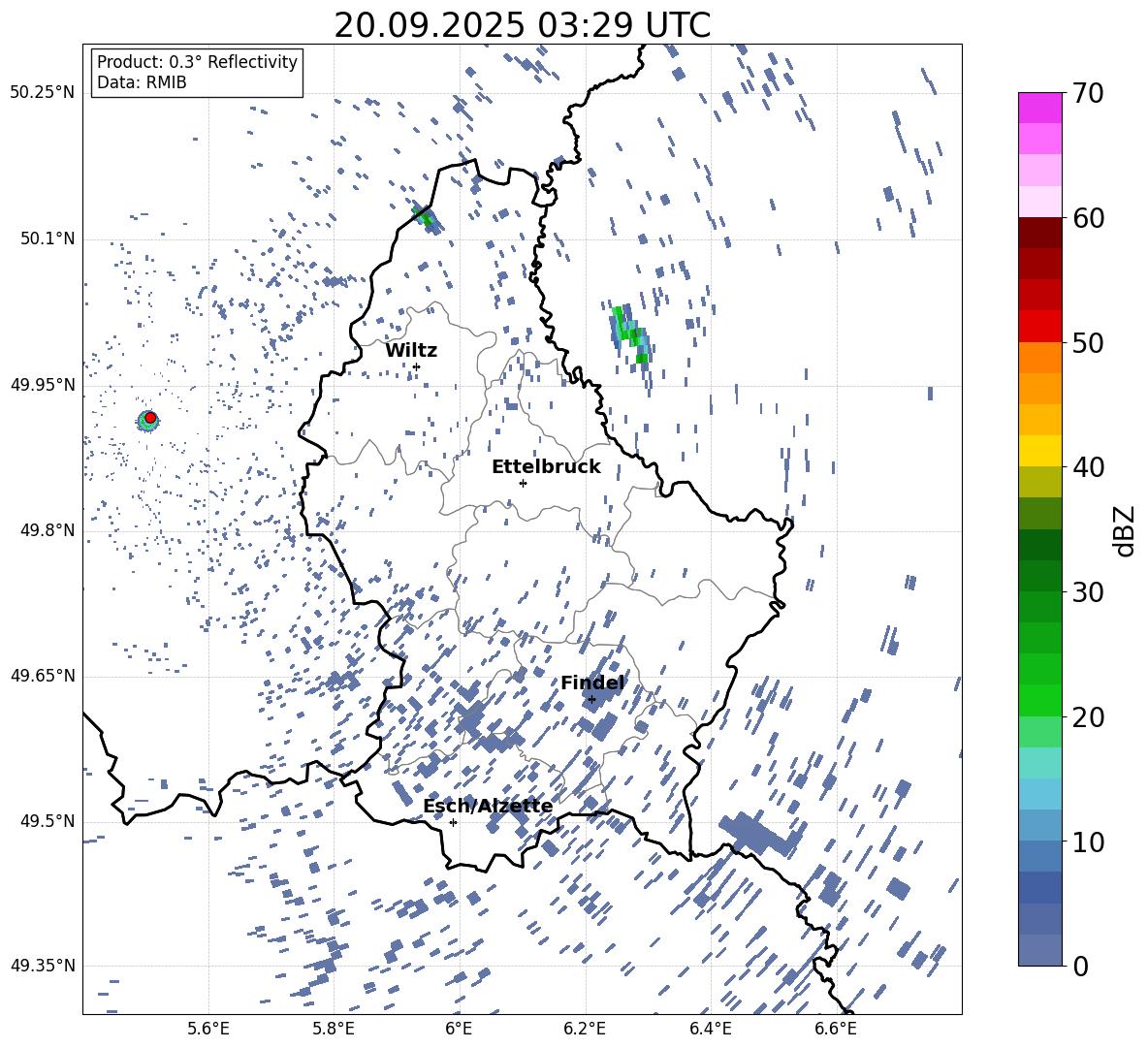
Task: Click the colorbar label 60
Action: coord(1088,218)
